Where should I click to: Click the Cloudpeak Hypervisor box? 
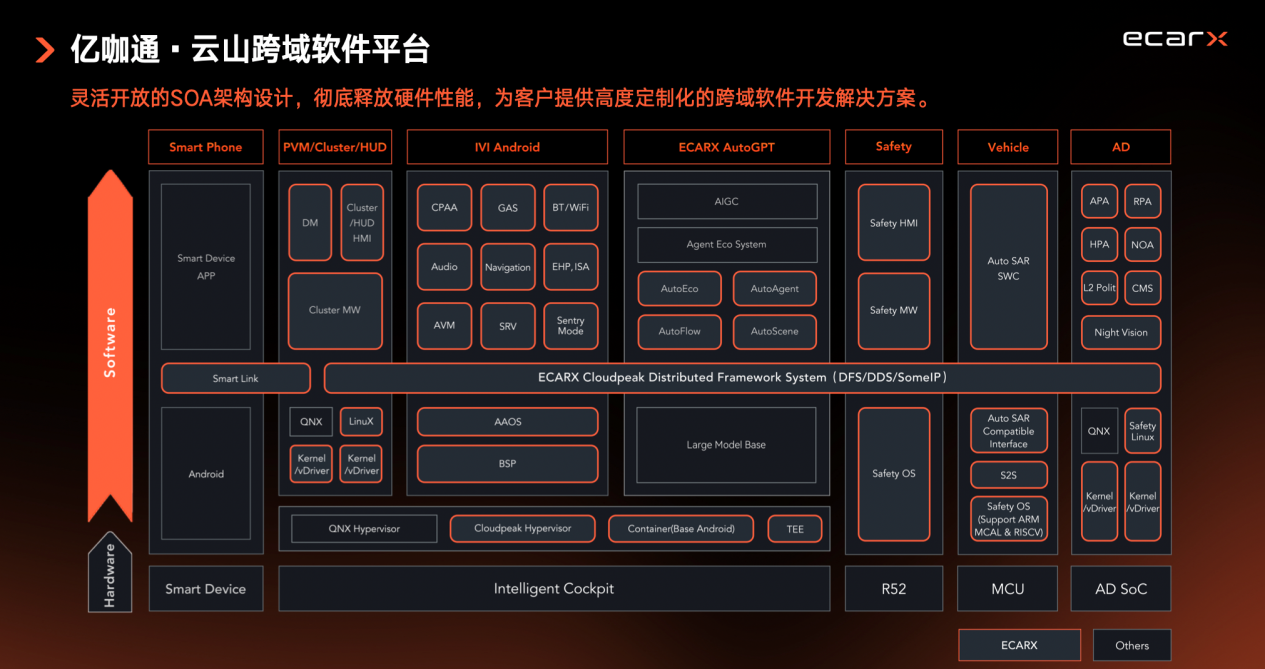pos(522,529)
